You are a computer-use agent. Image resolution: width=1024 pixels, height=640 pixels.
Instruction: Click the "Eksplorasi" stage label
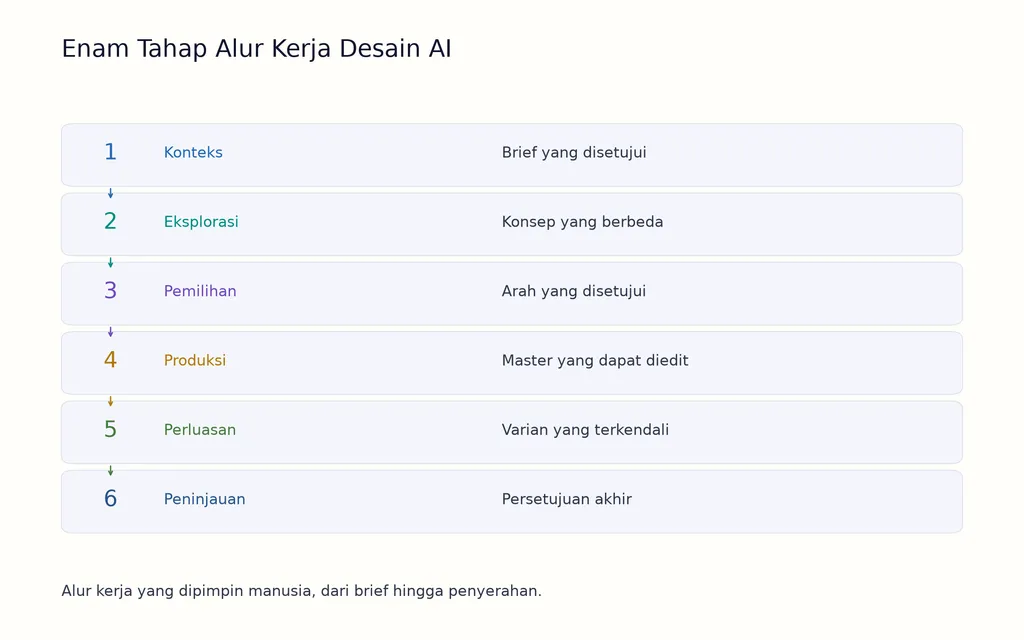point(201,222)
